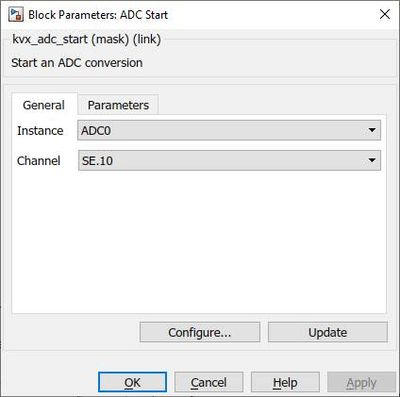Viewport: 400px width, 397px height.
Task: Click the Block Parameters: ADC Start title
Action: point(98,15)
